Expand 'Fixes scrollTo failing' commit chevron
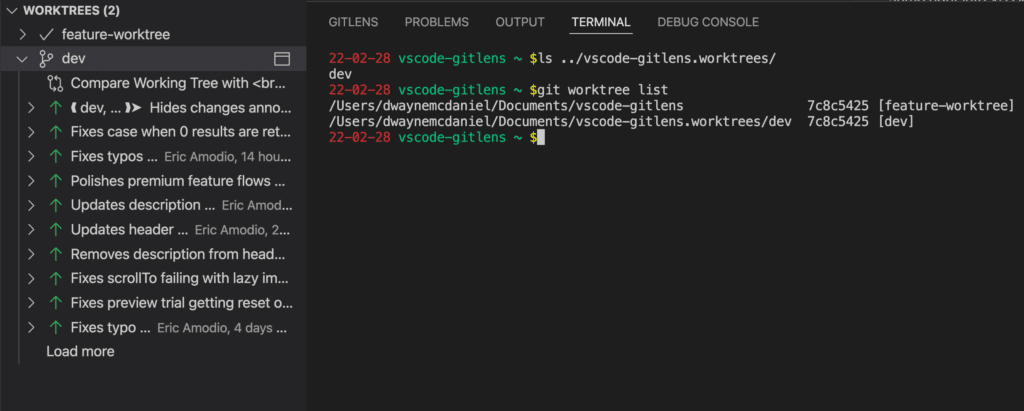1024x411 pixels. click(x=31, y=278)
